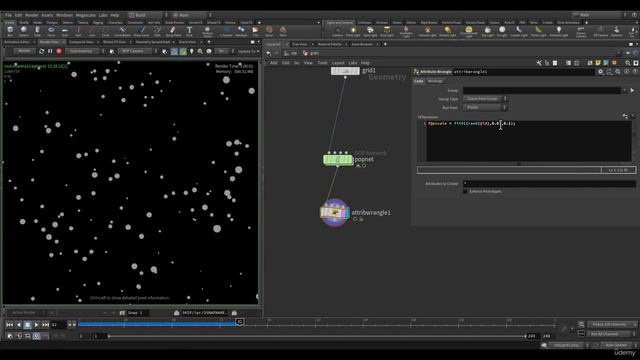Viewport: 640px width, 360px height.
Task: Add a Point Light from the shelf
Action: tap(353, 31)
